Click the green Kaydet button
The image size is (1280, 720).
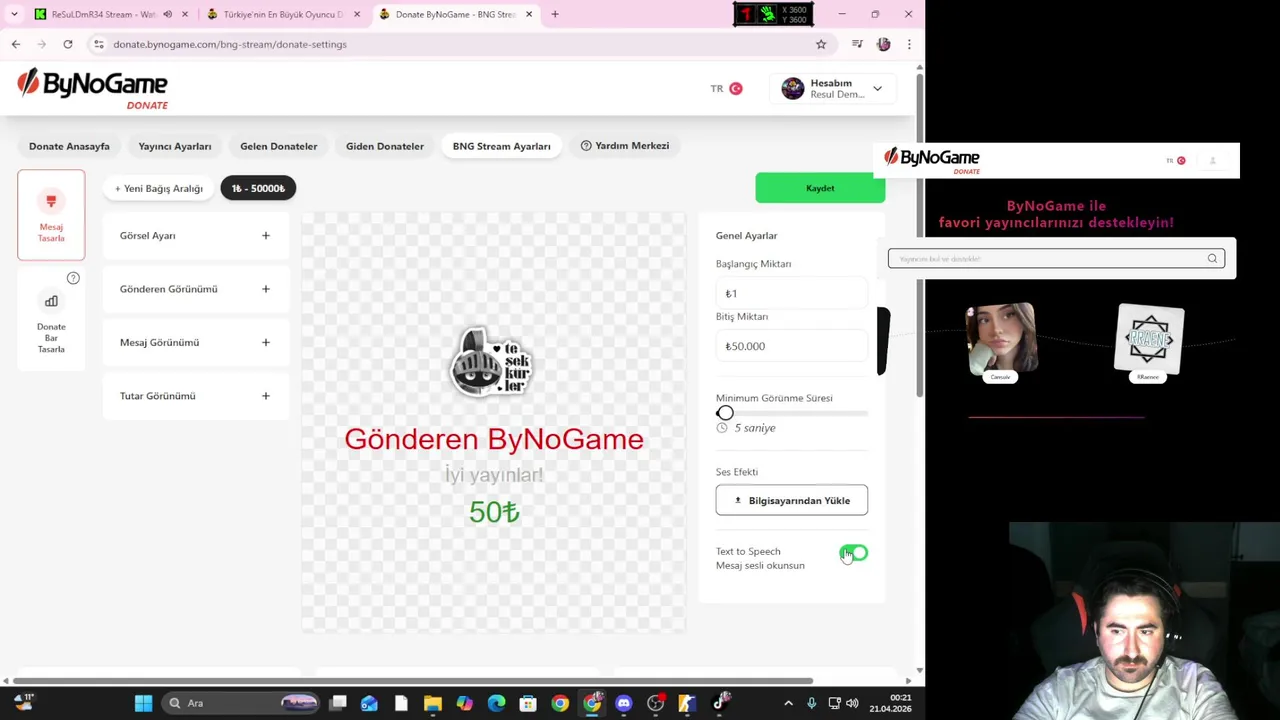tap(820, 188)
